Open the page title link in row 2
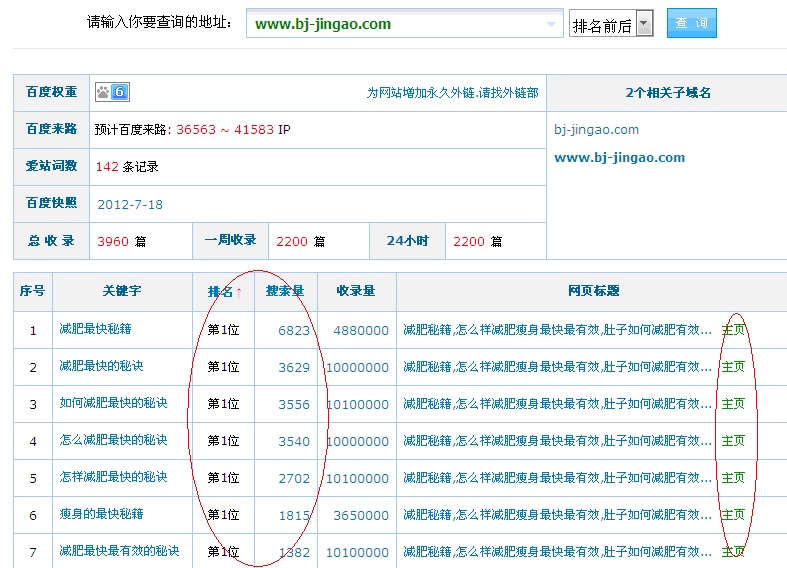 551,367
